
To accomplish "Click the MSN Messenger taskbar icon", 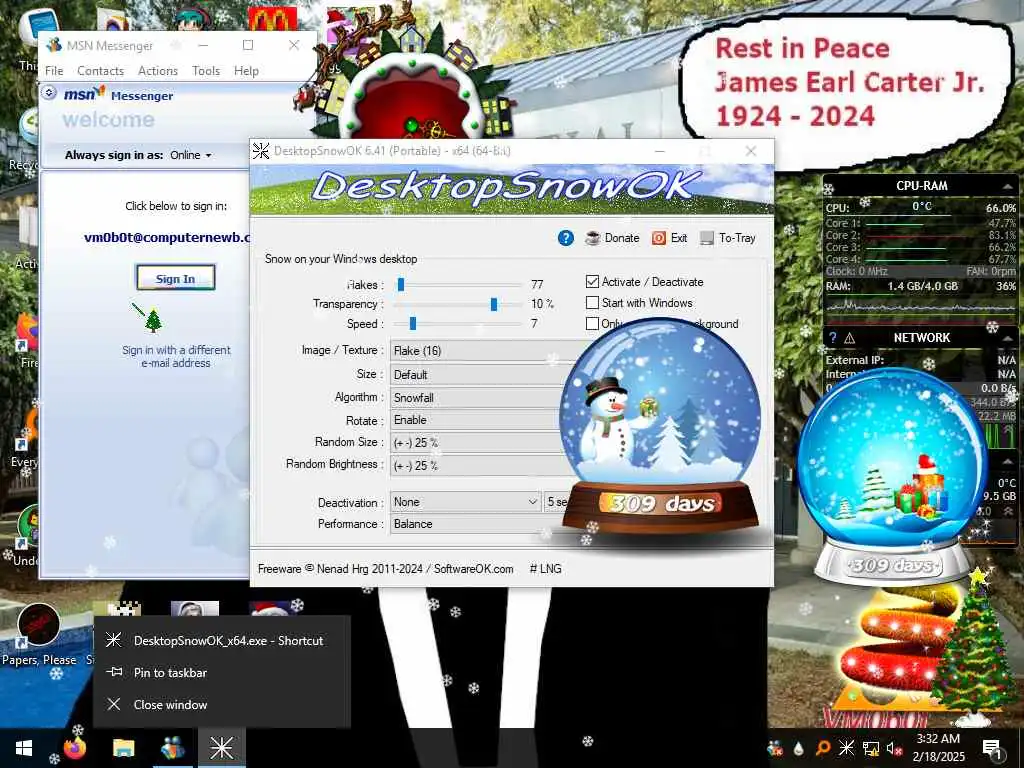I will point(172,748).
